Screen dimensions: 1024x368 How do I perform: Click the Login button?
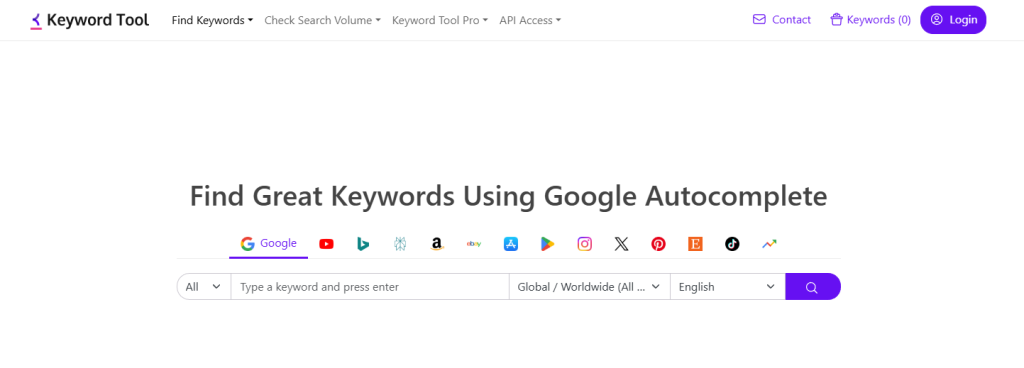point(953,20)
